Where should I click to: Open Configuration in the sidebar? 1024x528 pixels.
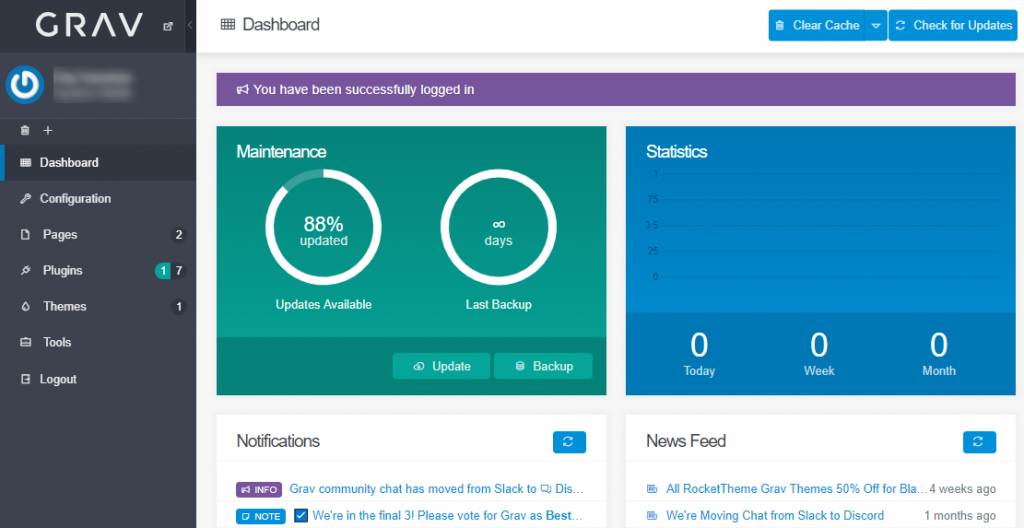(x=75, y=199)
